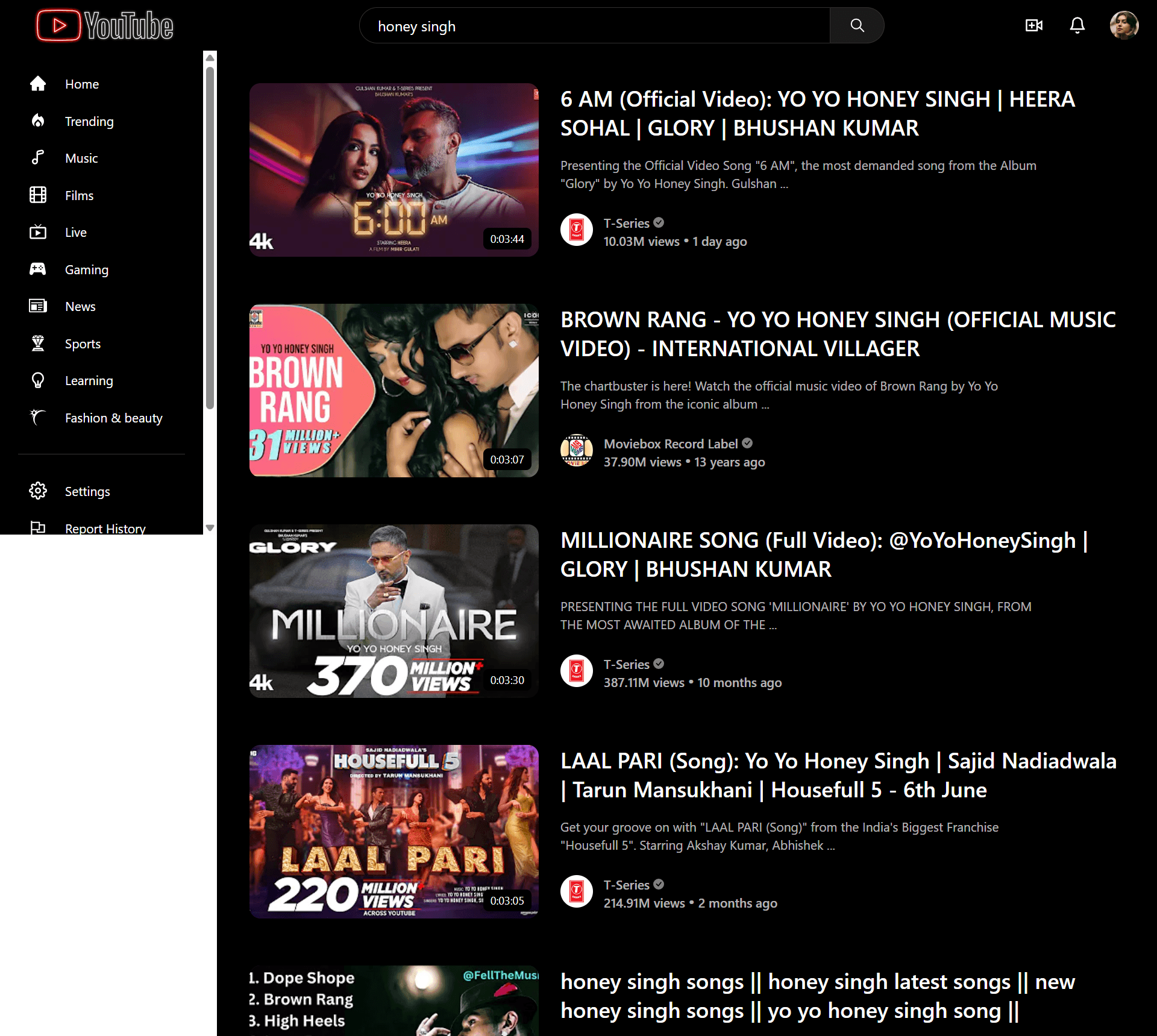Click the Create video icon
The image size is (1157, 1036).
click(1033, 25)
